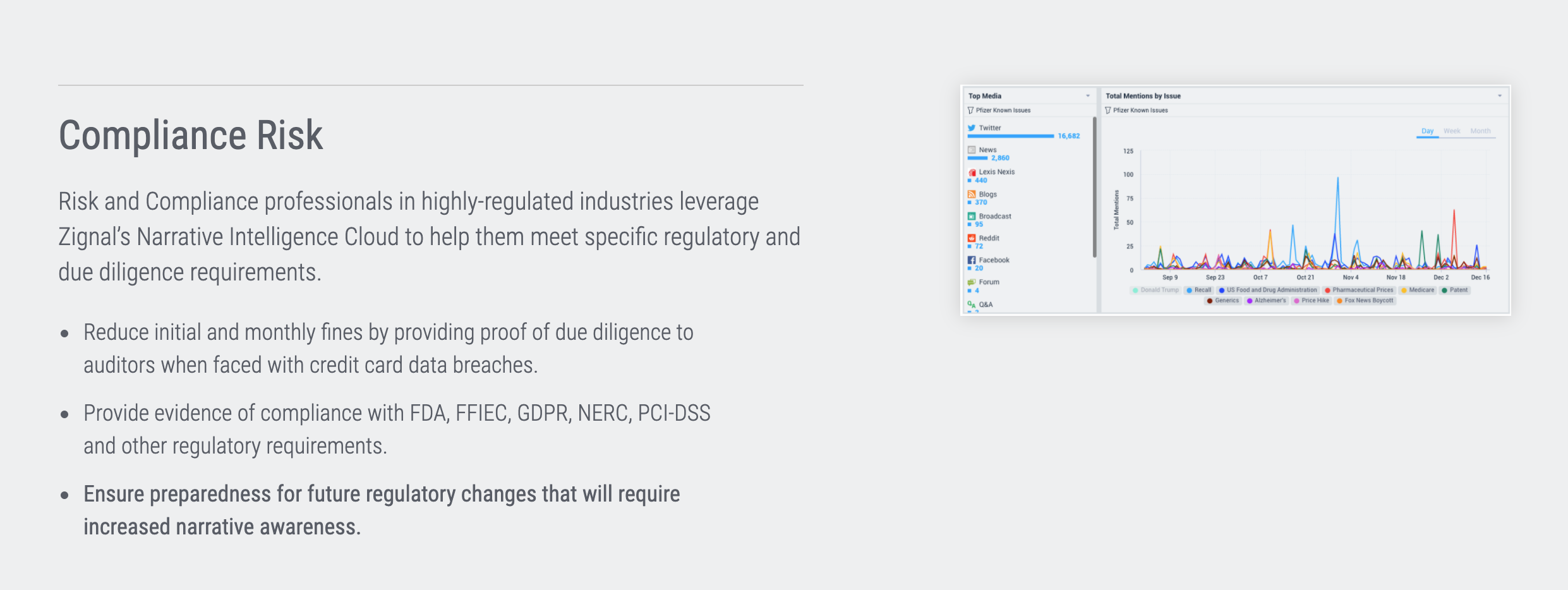The image size is (1568, 590).
Task: Select the Day view option
Action: click(1428, 131)
